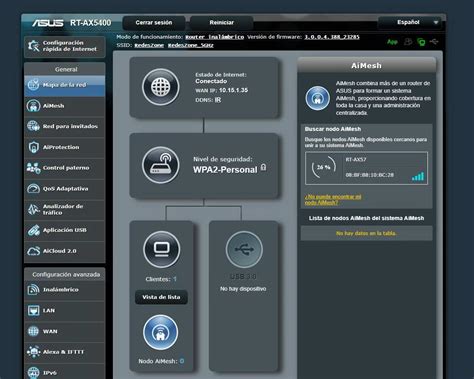Click the Aplicación USB icon
The width and height of the screenshot is (474, 379).
click(x=34, y=230)
